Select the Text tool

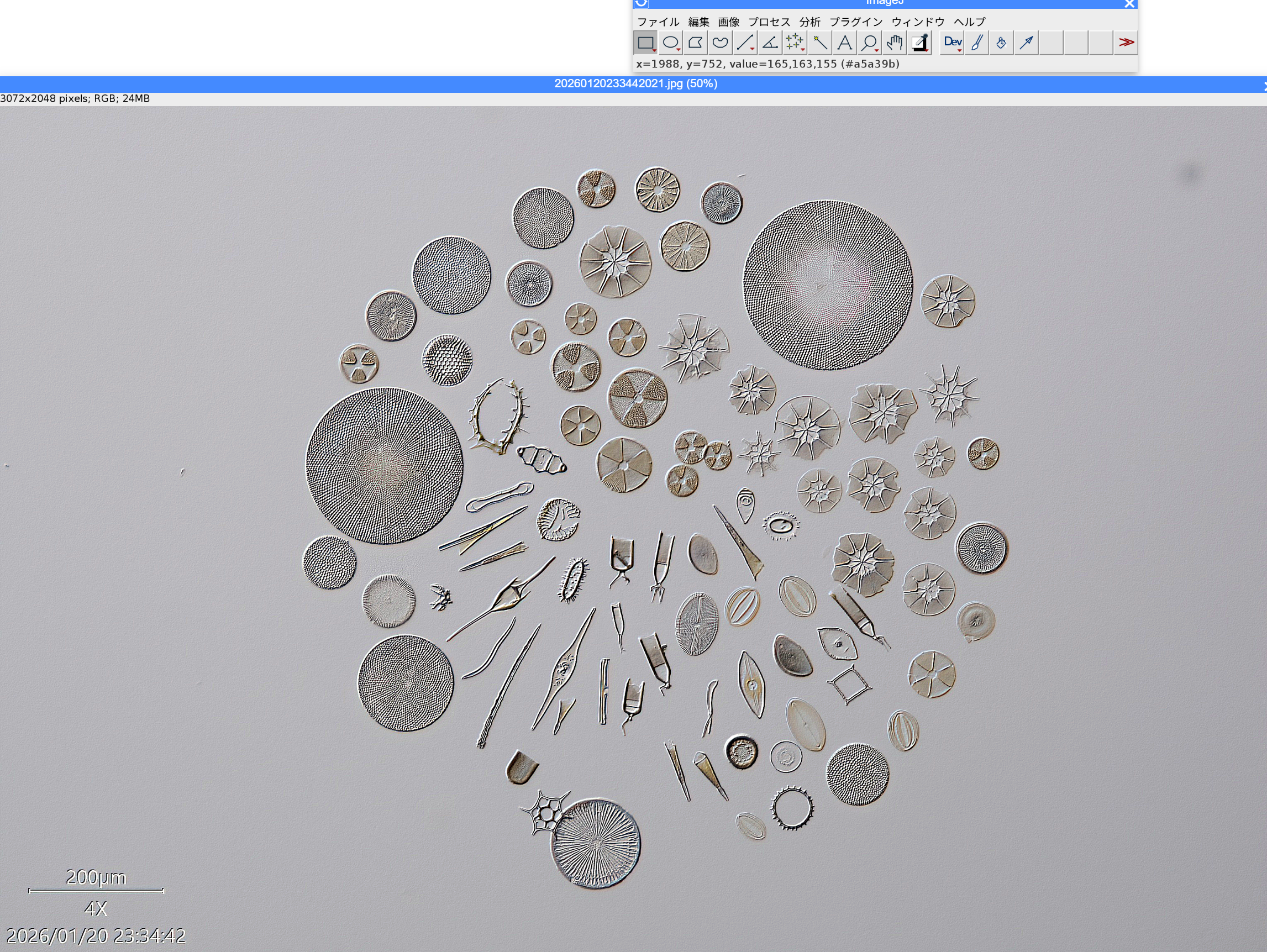click(844, 43)
